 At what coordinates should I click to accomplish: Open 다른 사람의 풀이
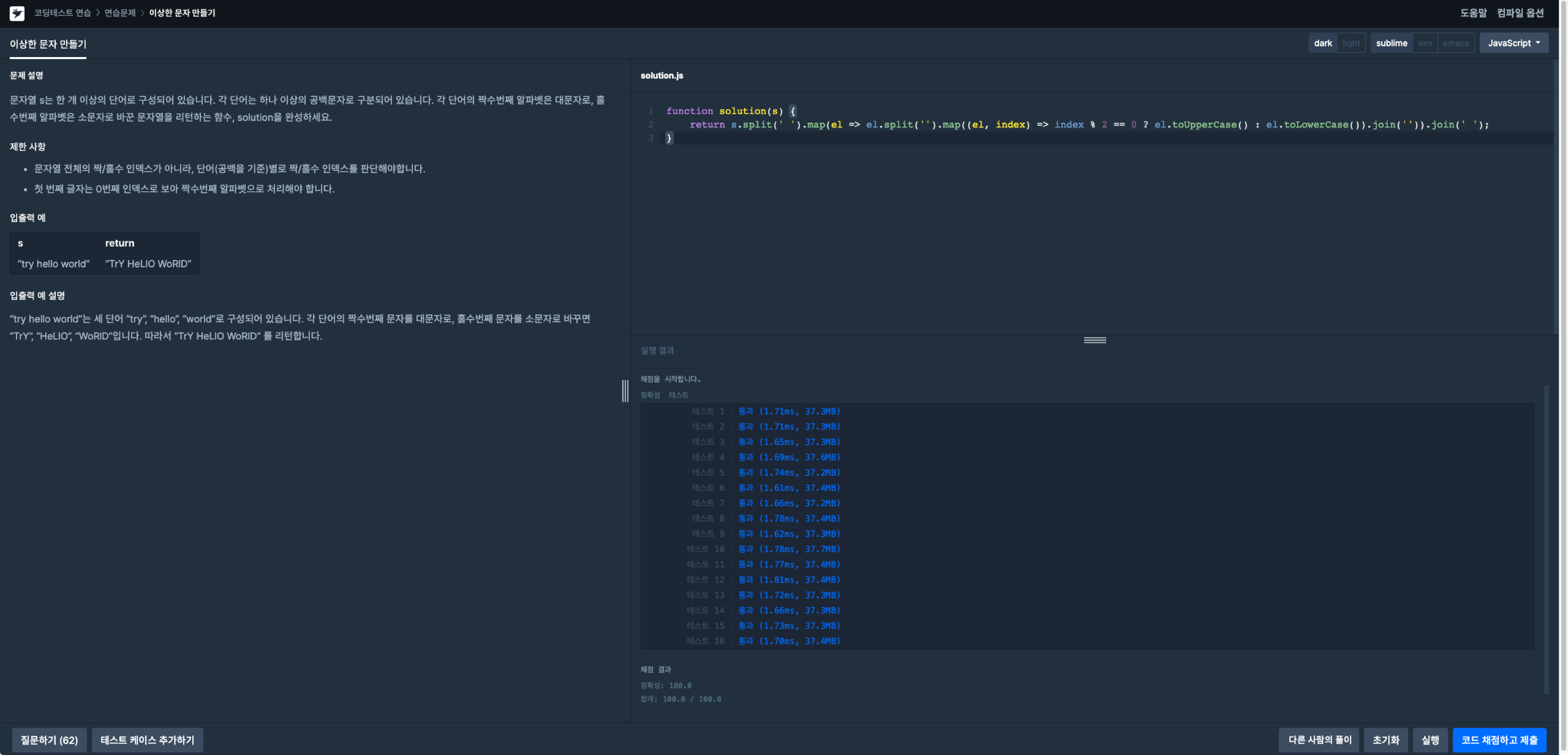tap(1319, 740)
